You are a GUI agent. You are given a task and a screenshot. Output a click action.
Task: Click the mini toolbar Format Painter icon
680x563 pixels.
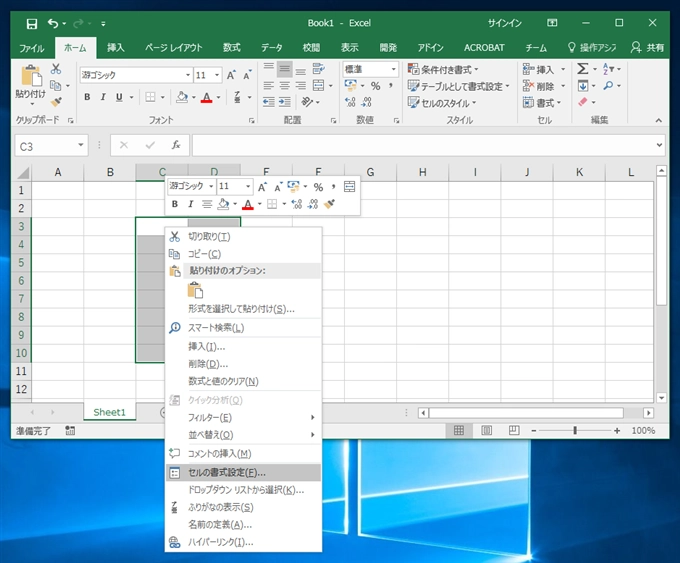click(329, 204)
